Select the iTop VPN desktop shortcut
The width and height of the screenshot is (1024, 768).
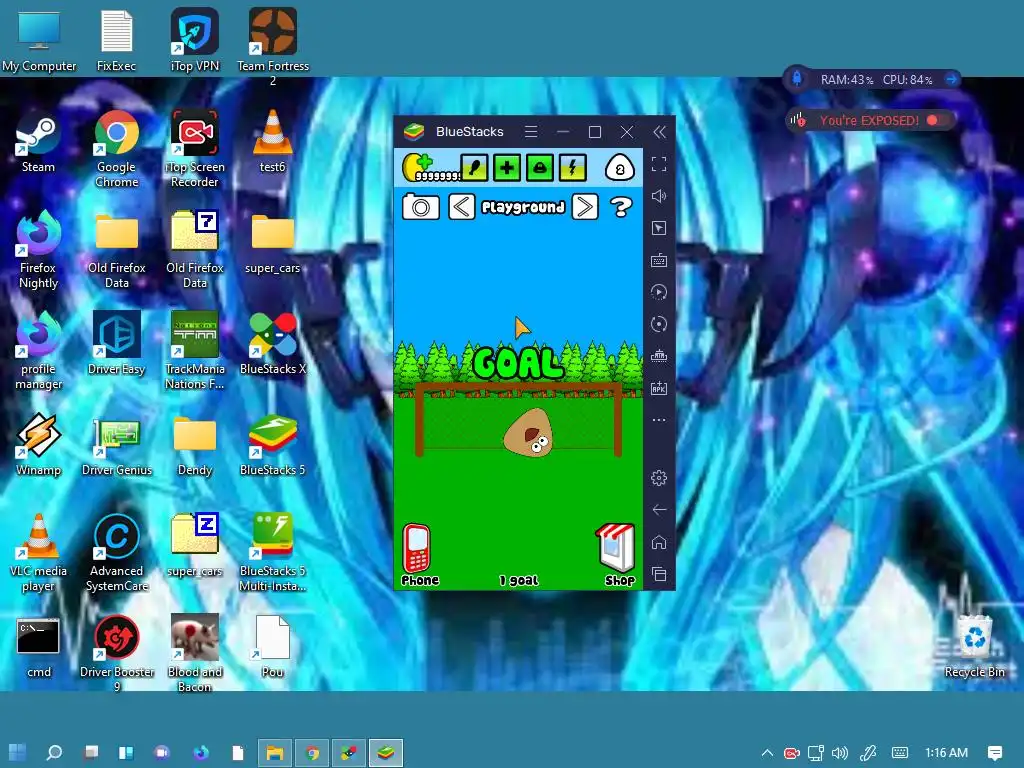tap(195, 40)
